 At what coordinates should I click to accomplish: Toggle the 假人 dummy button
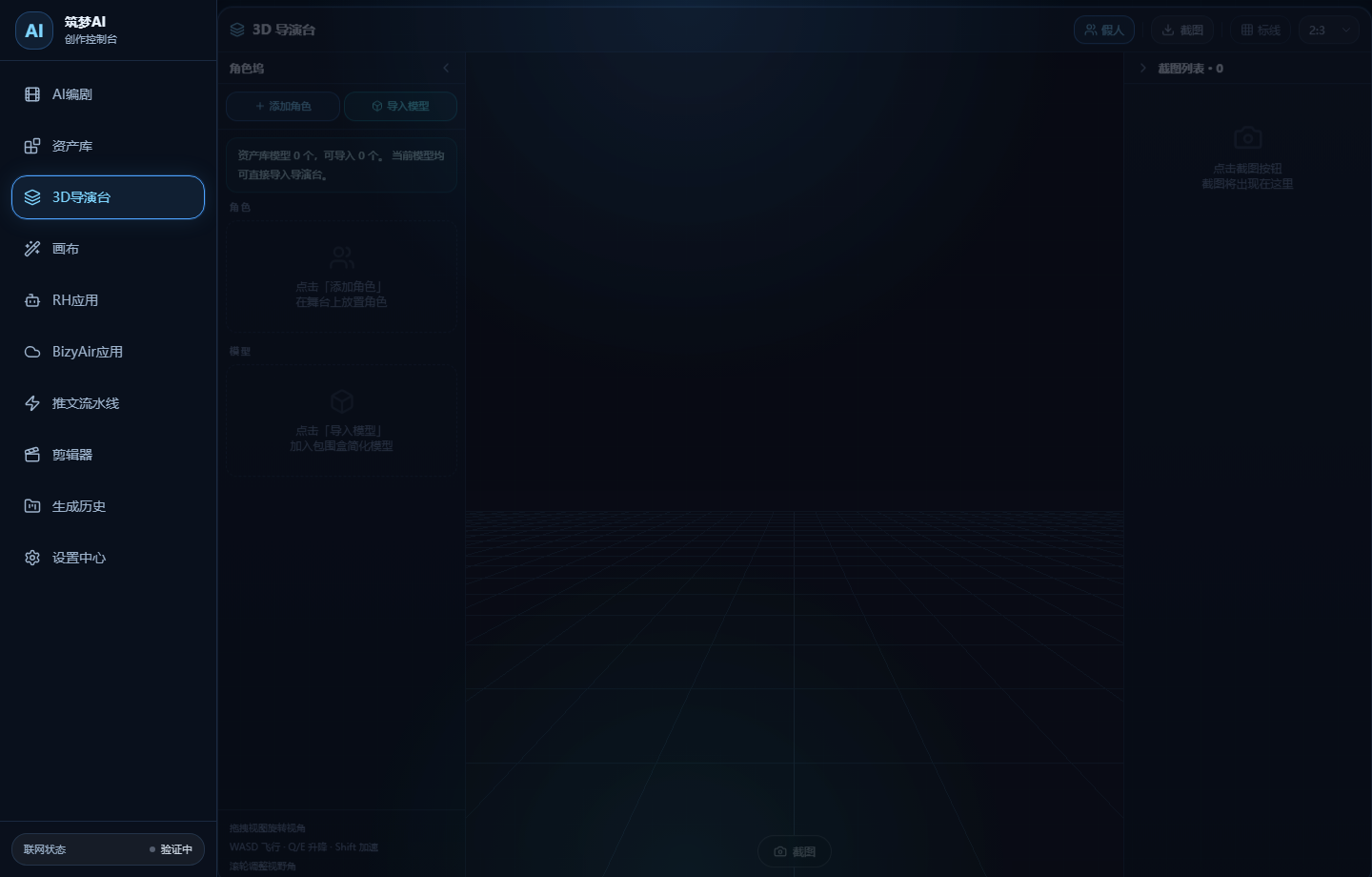[x=1104, y=30]
